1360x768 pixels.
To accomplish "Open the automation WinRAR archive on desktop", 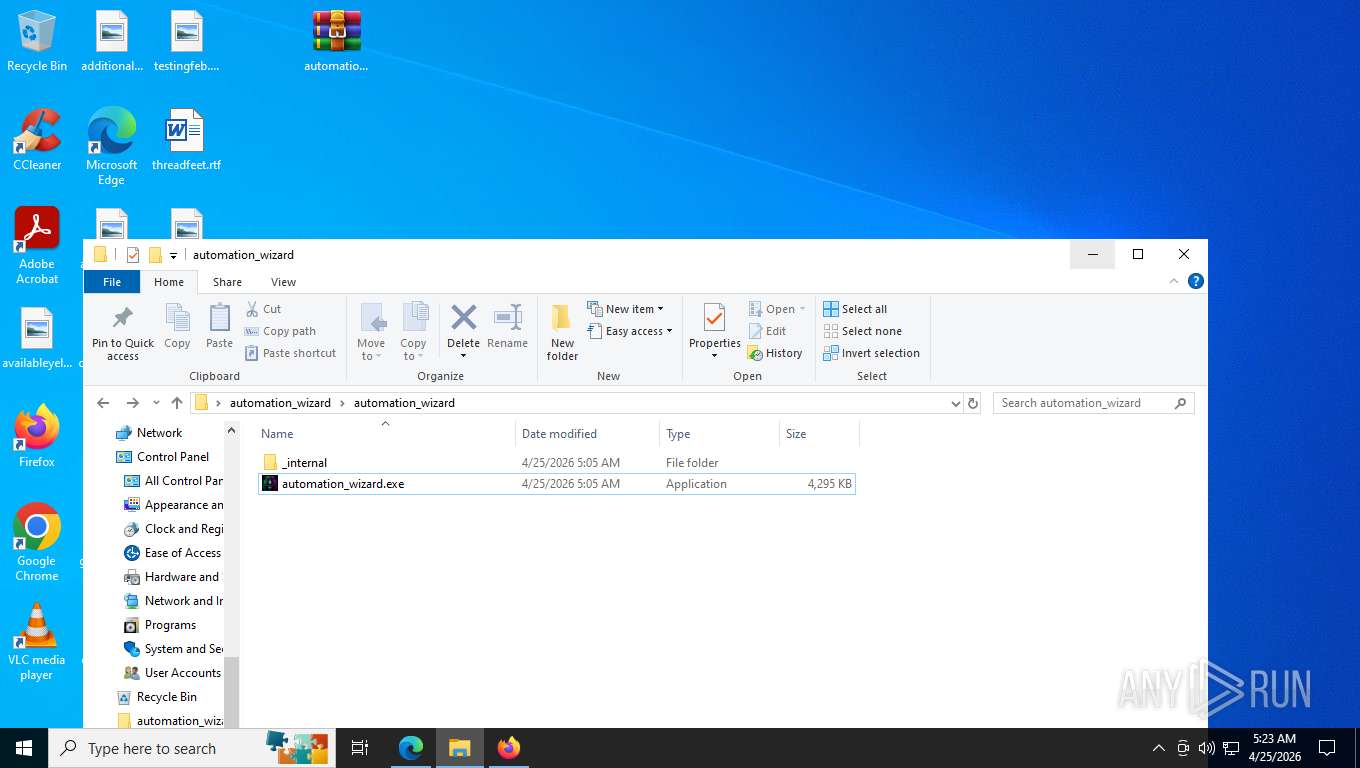I will coord(336,42).
